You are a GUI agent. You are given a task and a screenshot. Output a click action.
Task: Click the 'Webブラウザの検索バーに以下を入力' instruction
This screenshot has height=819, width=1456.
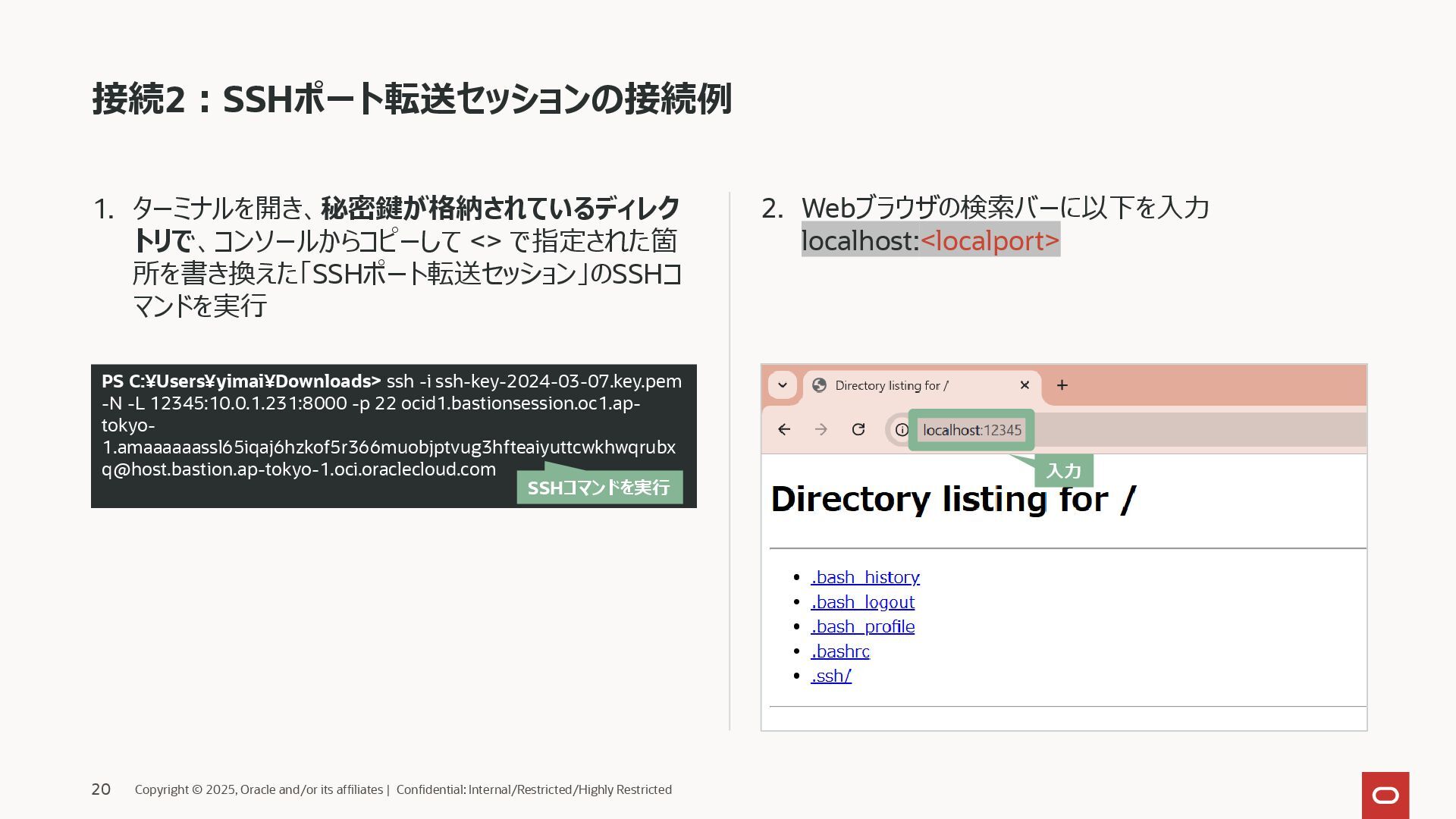coord(1006,208)
